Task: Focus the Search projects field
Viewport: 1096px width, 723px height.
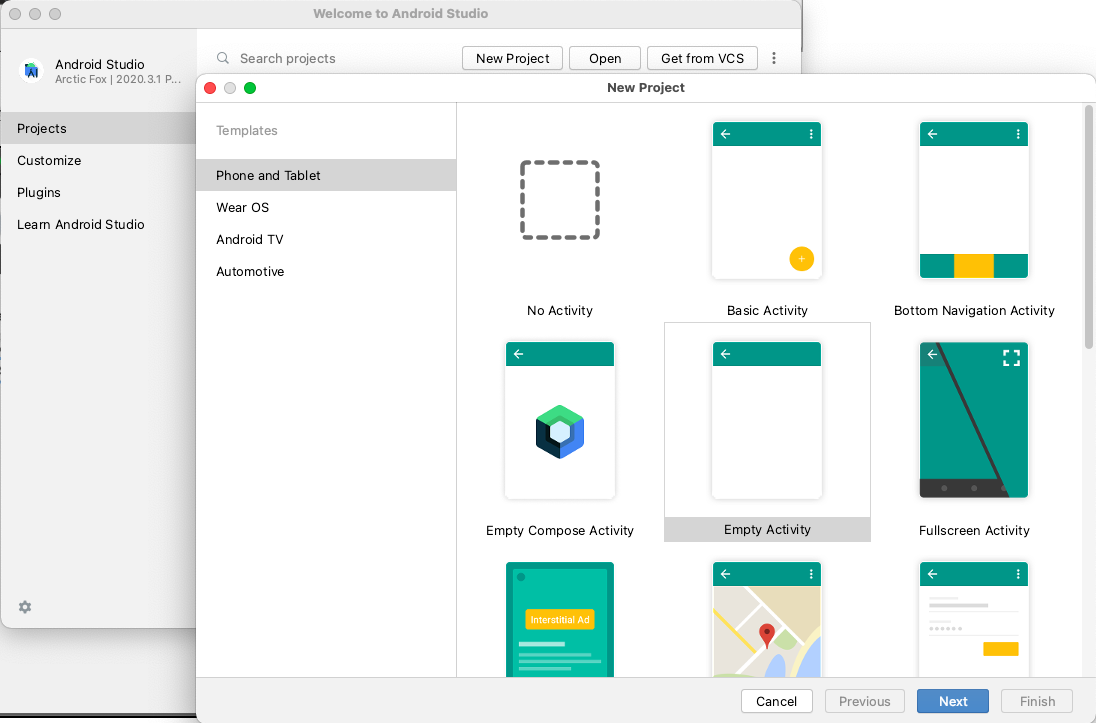Action: click(336, 58)
